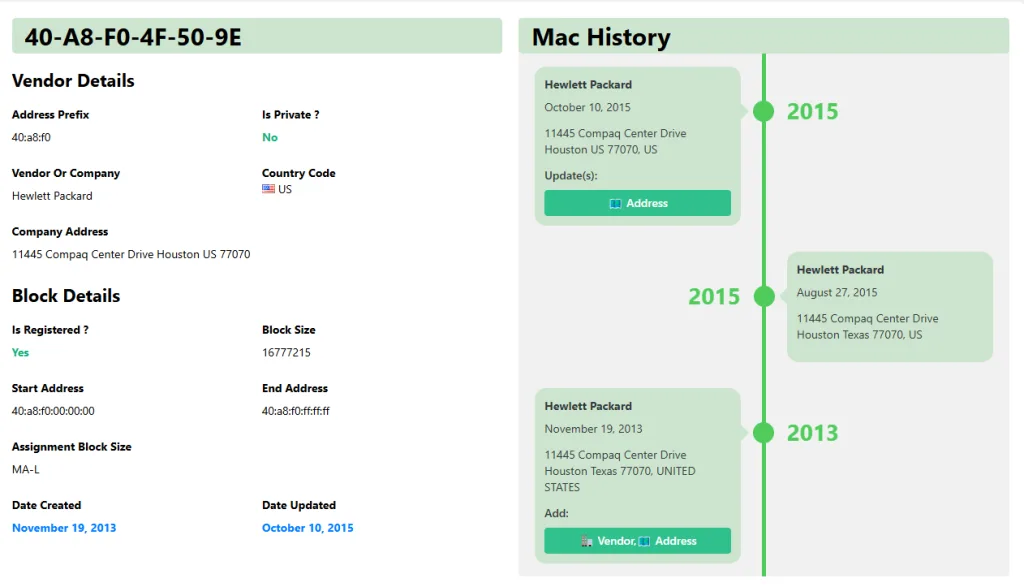
Task: Click the green Yes under Is Registered
Action: 20,352
